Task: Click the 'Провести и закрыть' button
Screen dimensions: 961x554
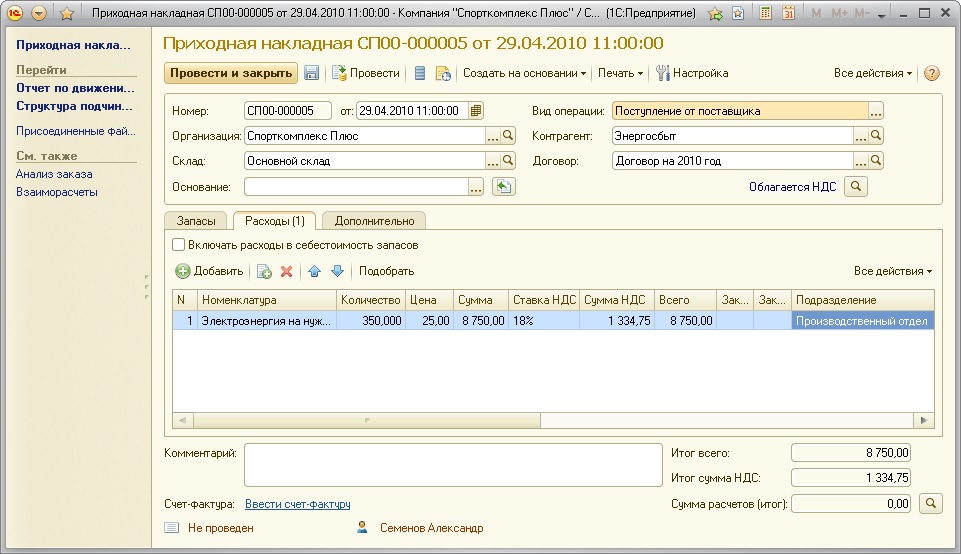Action: [231, 73]
